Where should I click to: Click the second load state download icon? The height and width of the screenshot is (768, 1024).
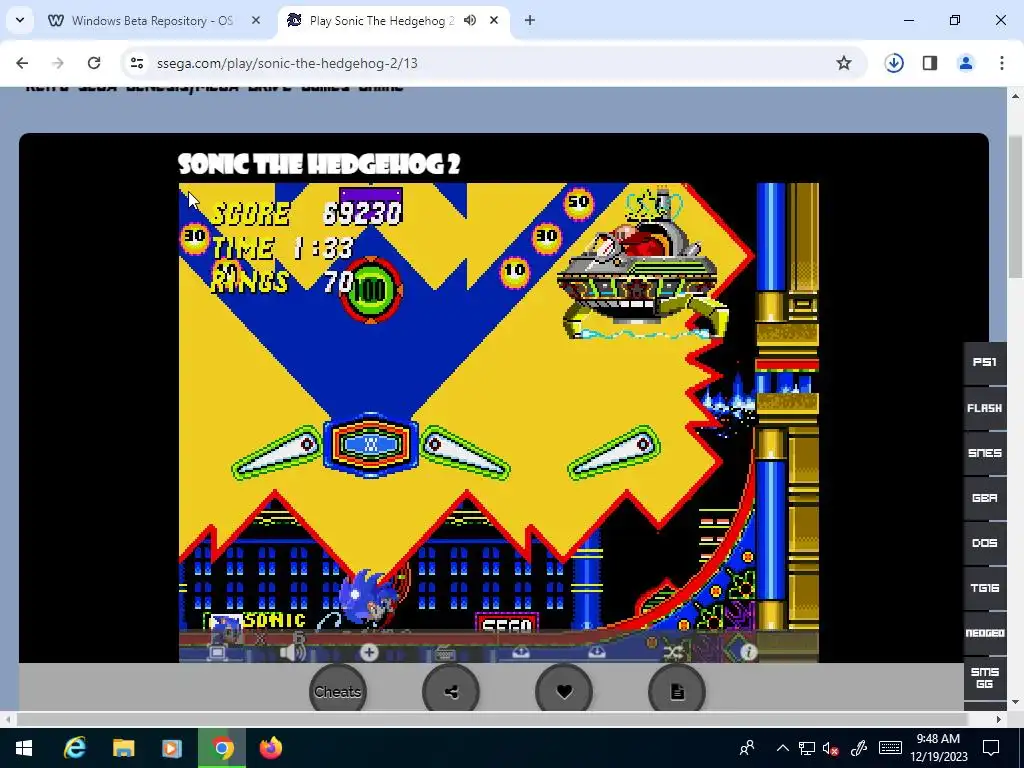coord(596,652)
